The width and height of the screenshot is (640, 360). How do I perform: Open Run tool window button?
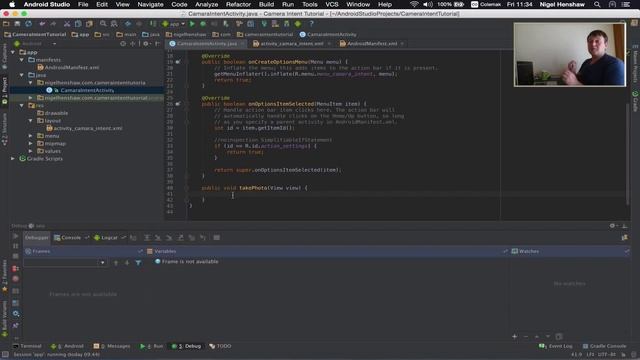point(151,346)
